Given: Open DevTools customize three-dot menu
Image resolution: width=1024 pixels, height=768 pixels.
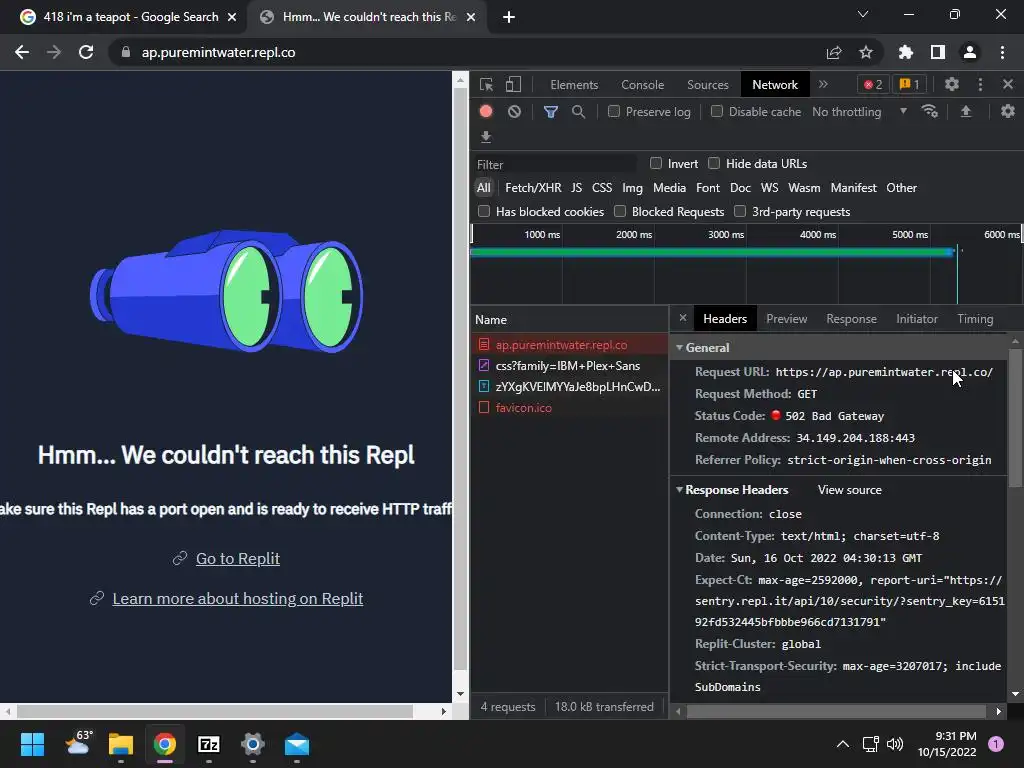Looking at the screenshot, I should point(980,84).
